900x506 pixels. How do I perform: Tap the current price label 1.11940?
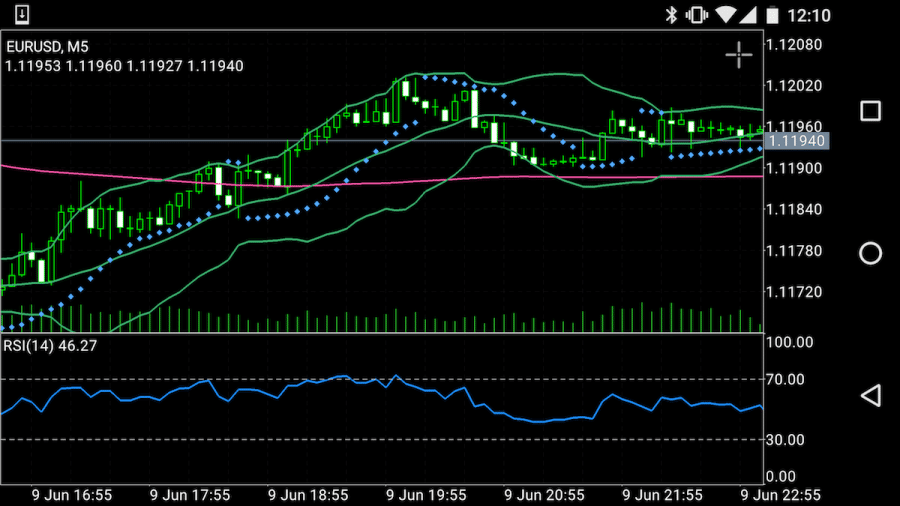tap(797, 141)
